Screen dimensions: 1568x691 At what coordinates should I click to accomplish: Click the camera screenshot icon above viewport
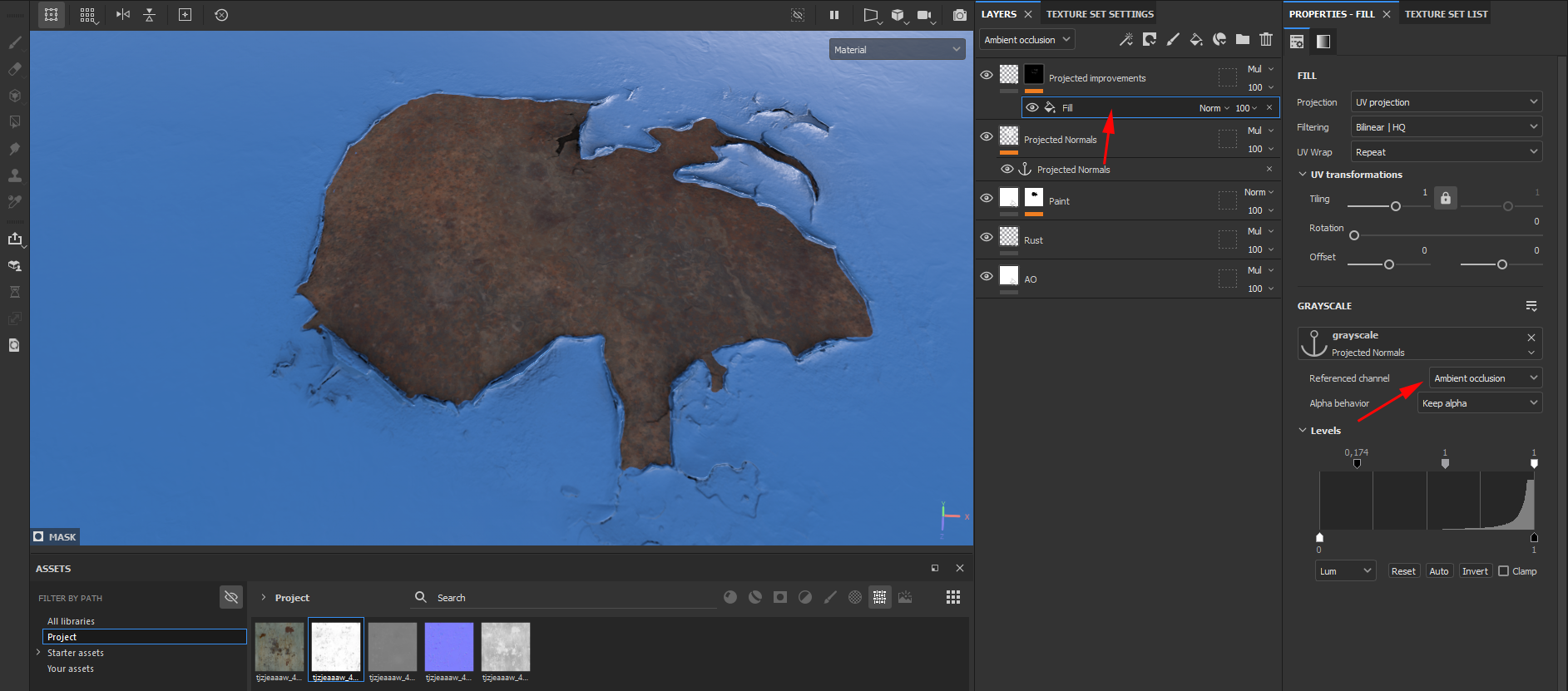[959, 15]
